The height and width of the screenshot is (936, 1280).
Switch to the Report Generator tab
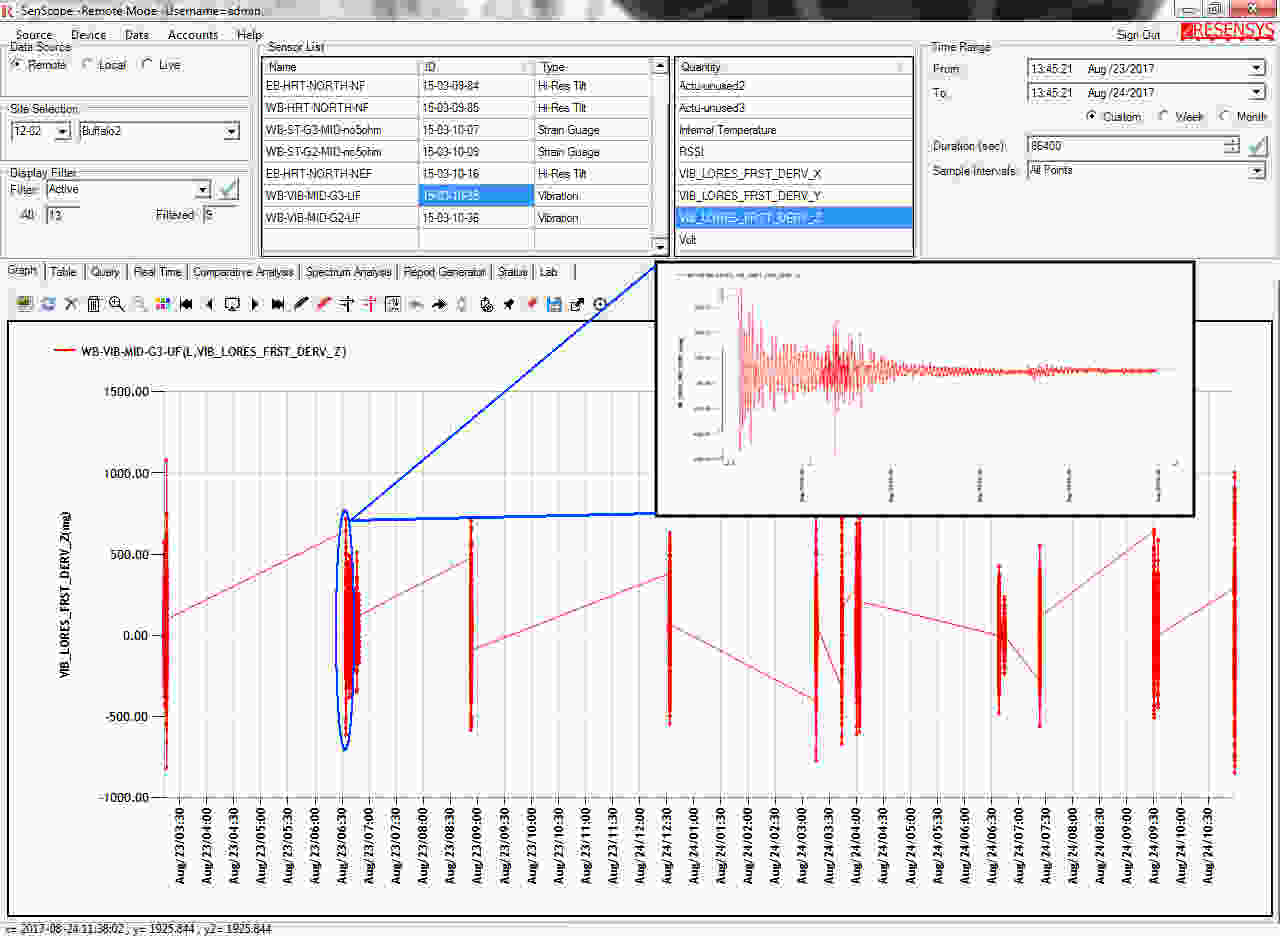tap(445, 272)
